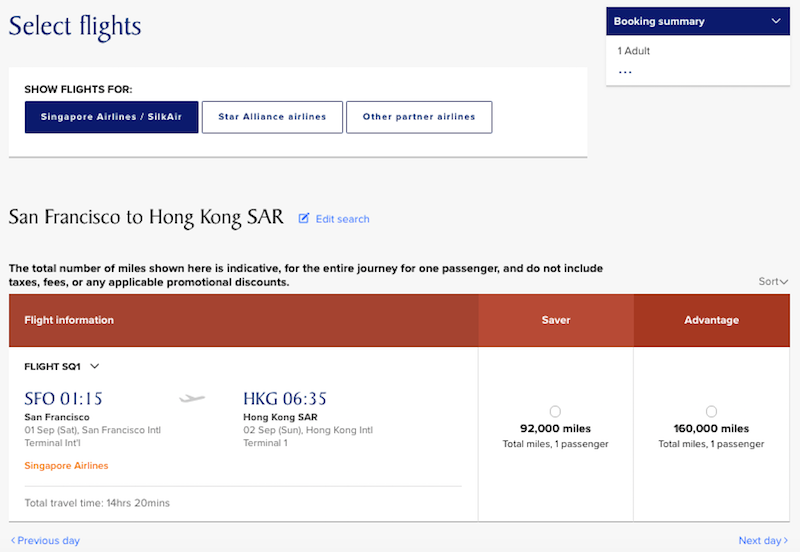Screen dimensions: 800x552
Task: Click the airplane icon between SFO and HKG
Action: 192,398
